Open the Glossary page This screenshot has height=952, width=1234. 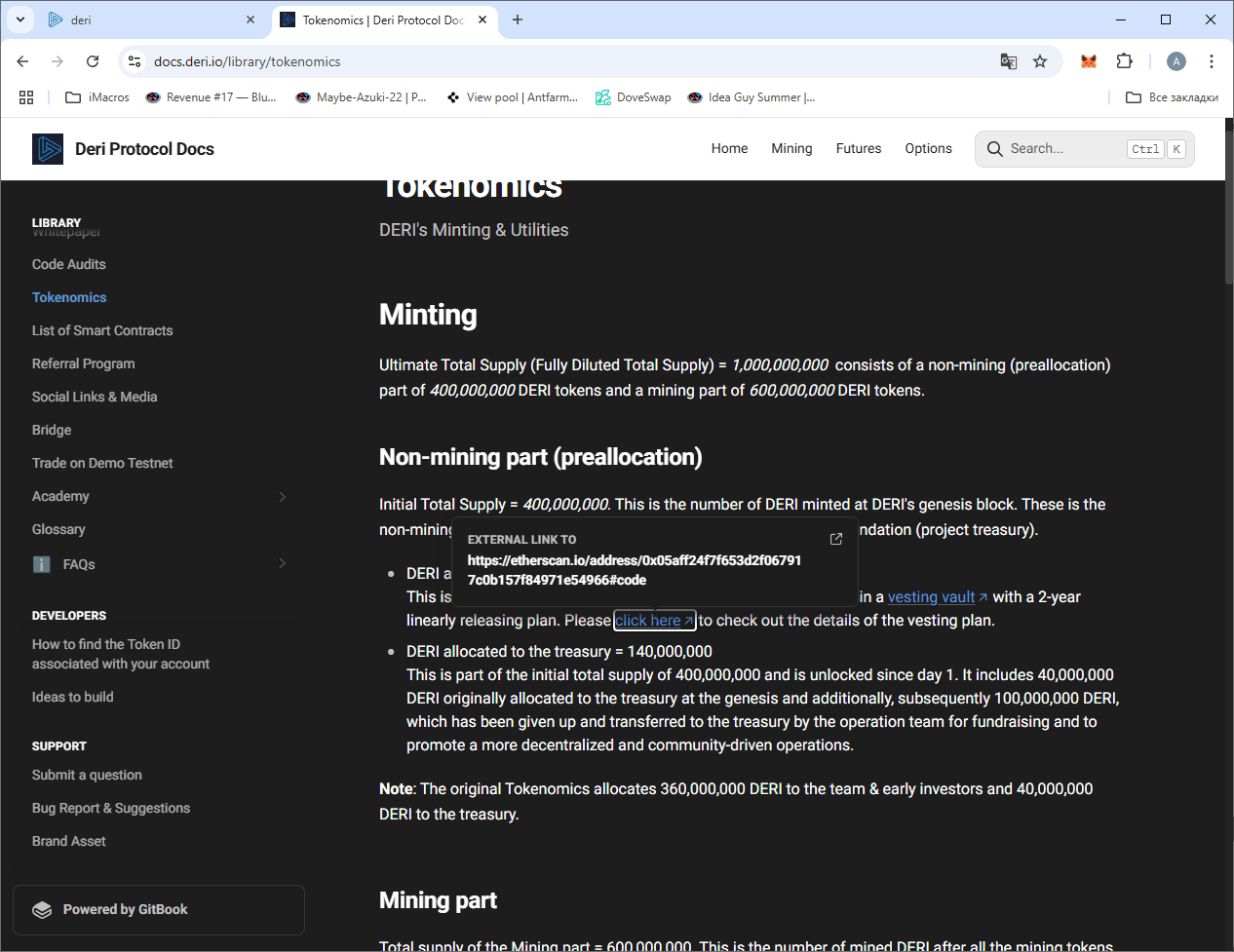click(x=58, y=529)
